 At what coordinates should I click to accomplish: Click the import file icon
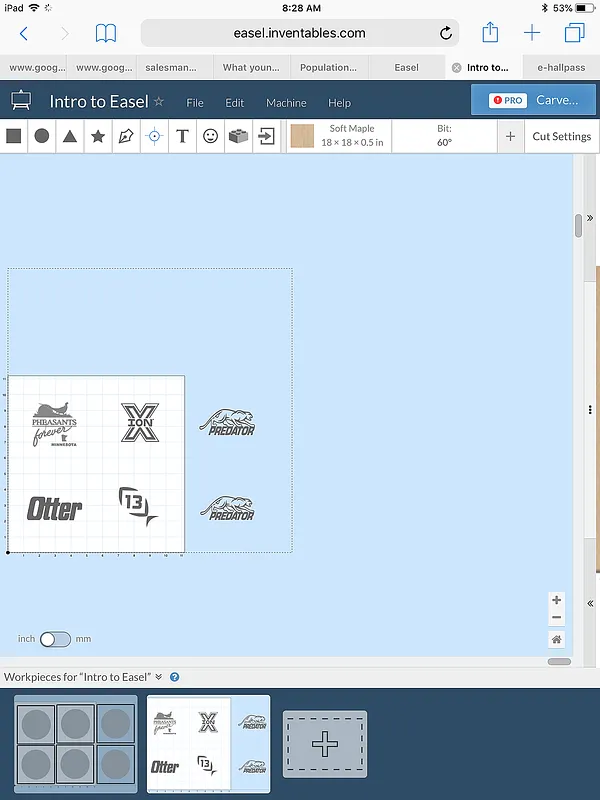(x=266, y=137)
